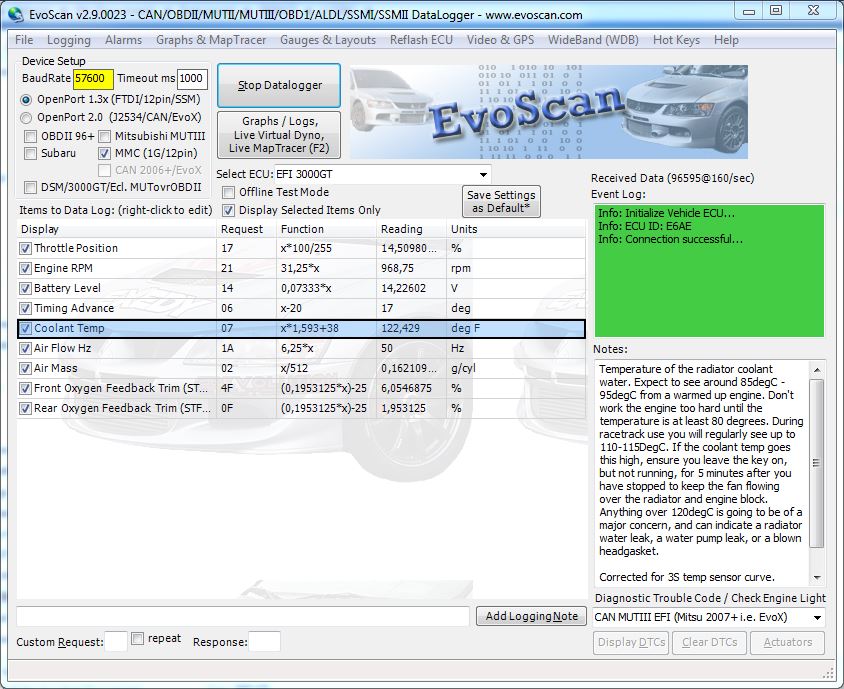The image size is (844, 689).
Task: Click Coolant Temp function x*1,593+38
Action: coord(310,328)
